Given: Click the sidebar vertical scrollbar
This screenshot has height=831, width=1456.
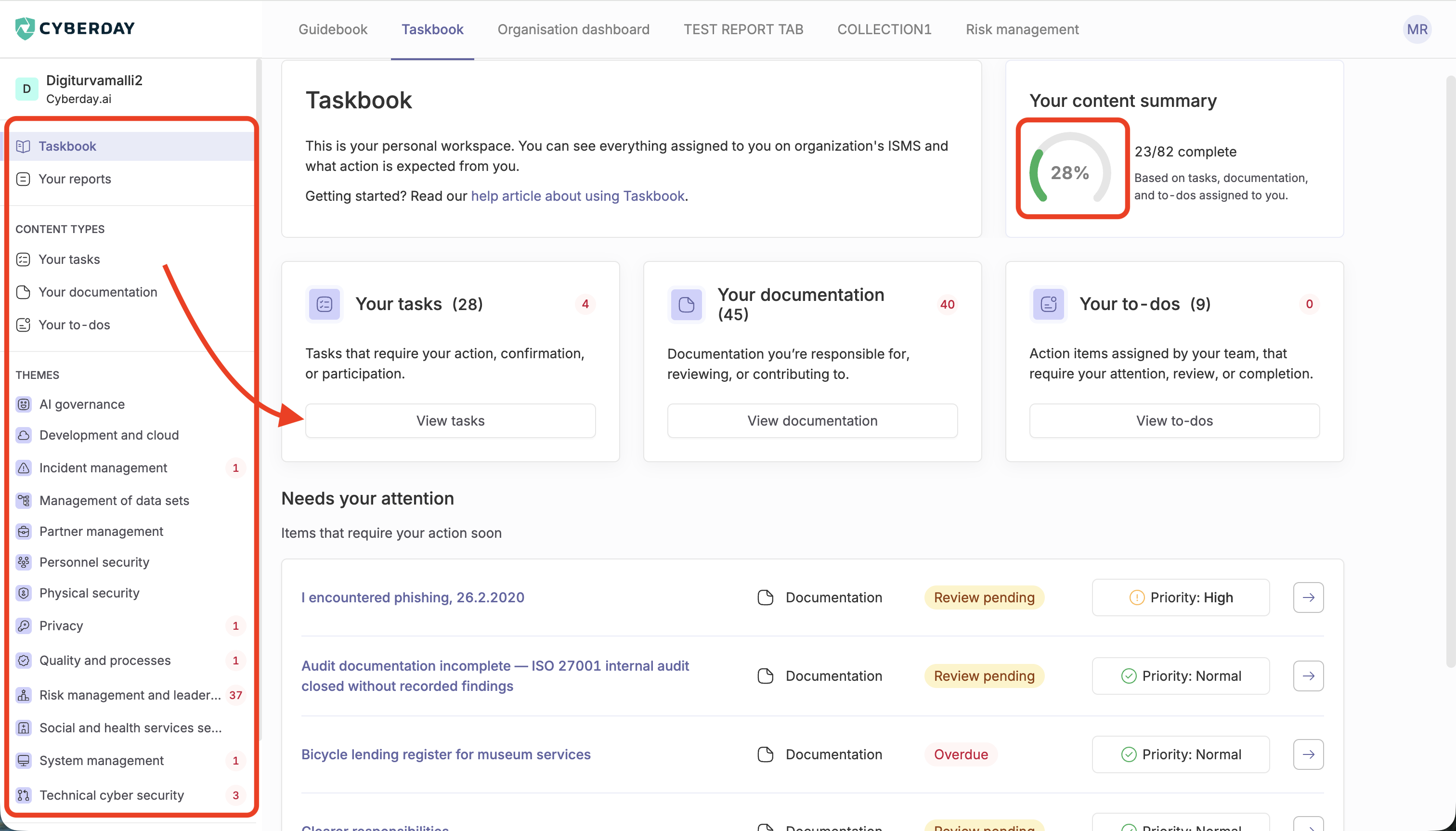Looking at the screenshot, I should [x=259, y=400].
